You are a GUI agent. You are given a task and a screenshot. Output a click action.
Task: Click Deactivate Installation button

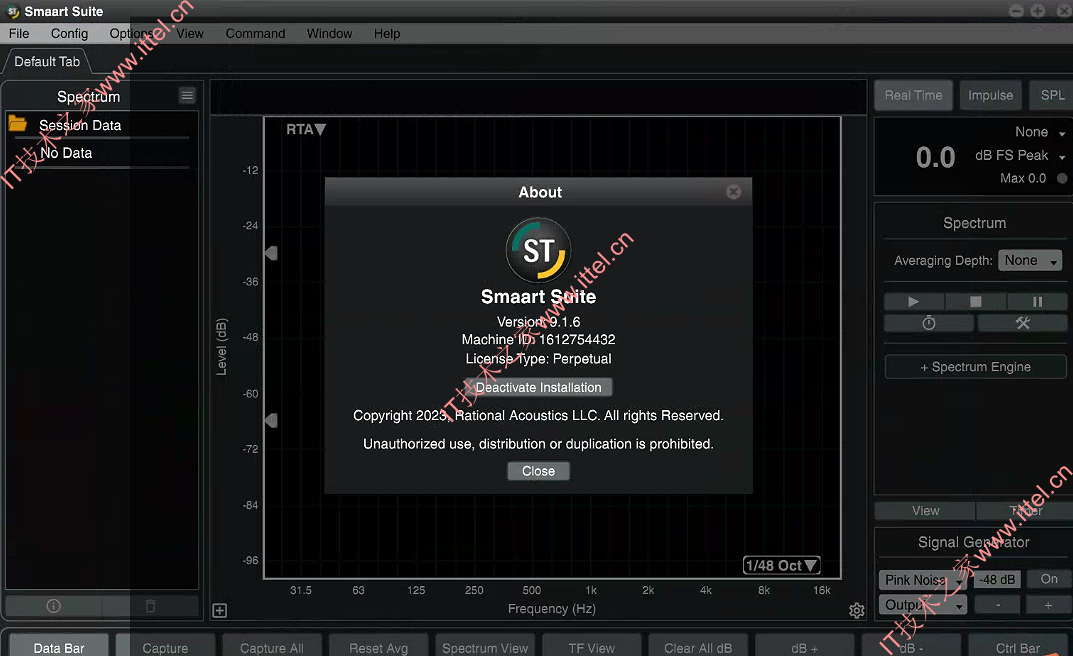[538, 387]
